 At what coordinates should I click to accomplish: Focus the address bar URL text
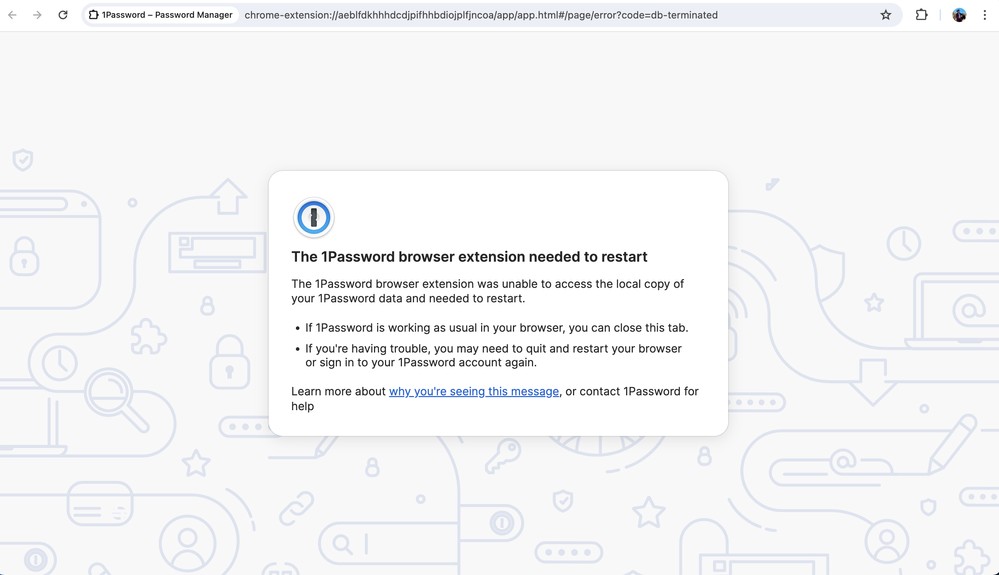(x=480, y=15)
